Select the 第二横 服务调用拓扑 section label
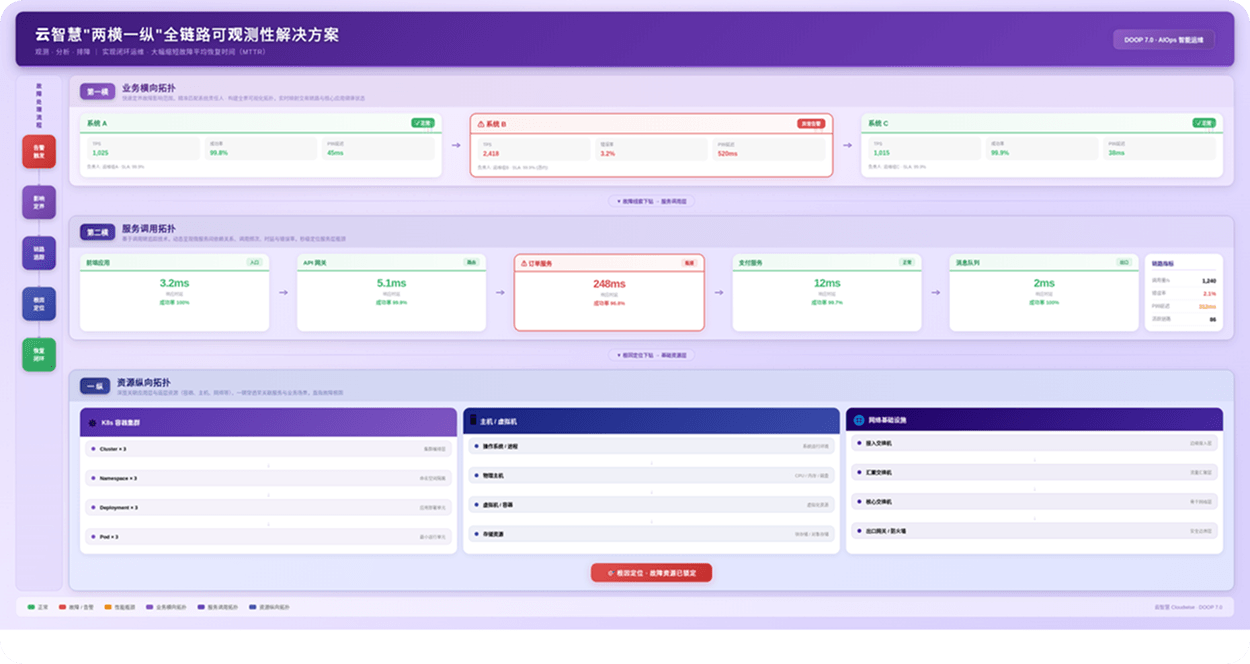 (99, 230)
